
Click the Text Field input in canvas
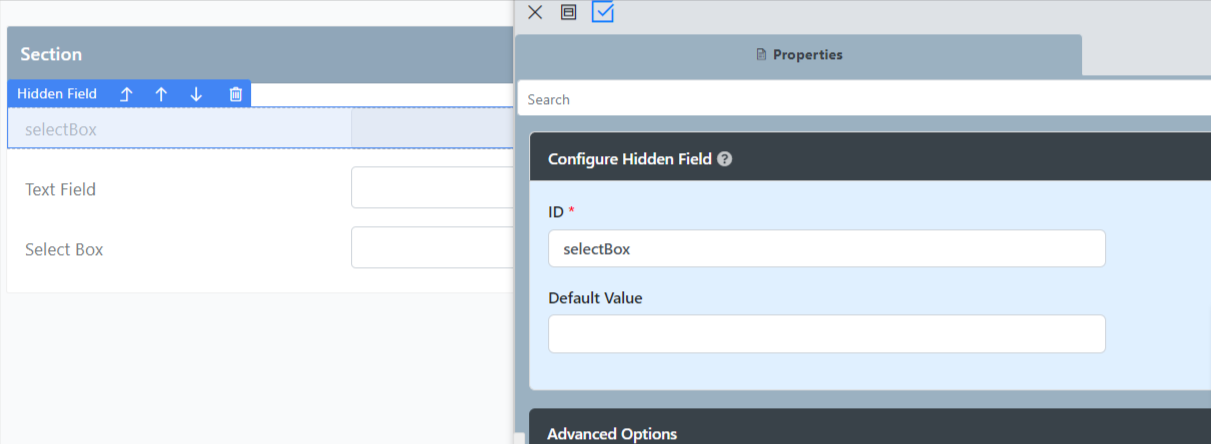click(432, 188)
